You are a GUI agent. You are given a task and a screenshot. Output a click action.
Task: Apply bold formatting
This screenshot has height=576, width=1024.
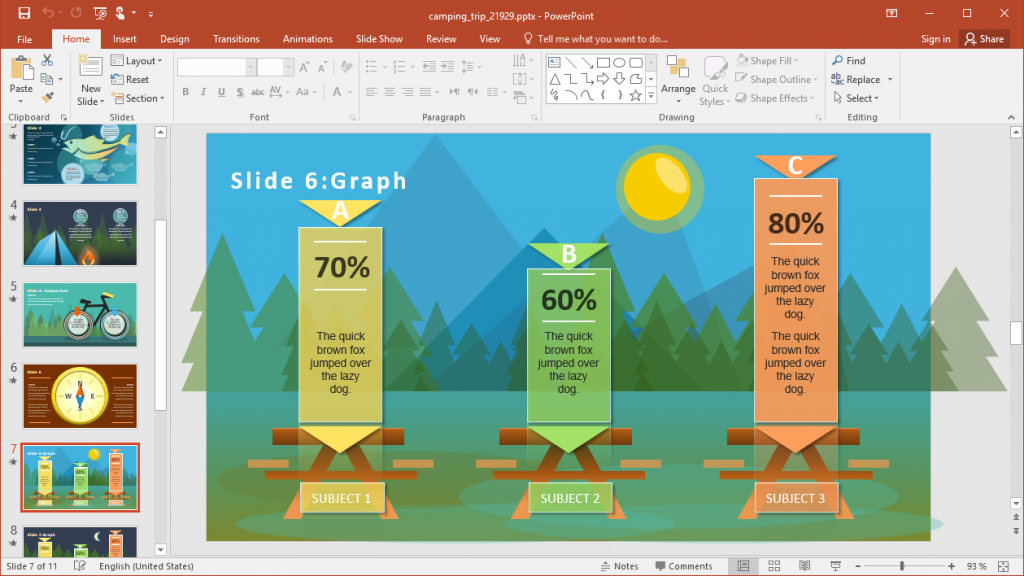click(185, 92)
